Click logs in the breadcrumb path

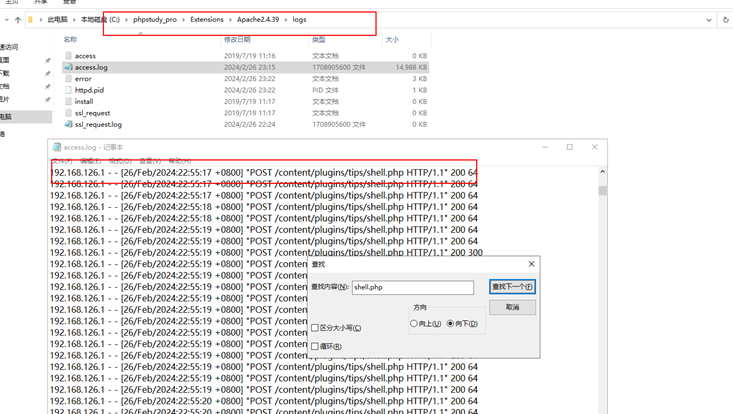(299, 20)
